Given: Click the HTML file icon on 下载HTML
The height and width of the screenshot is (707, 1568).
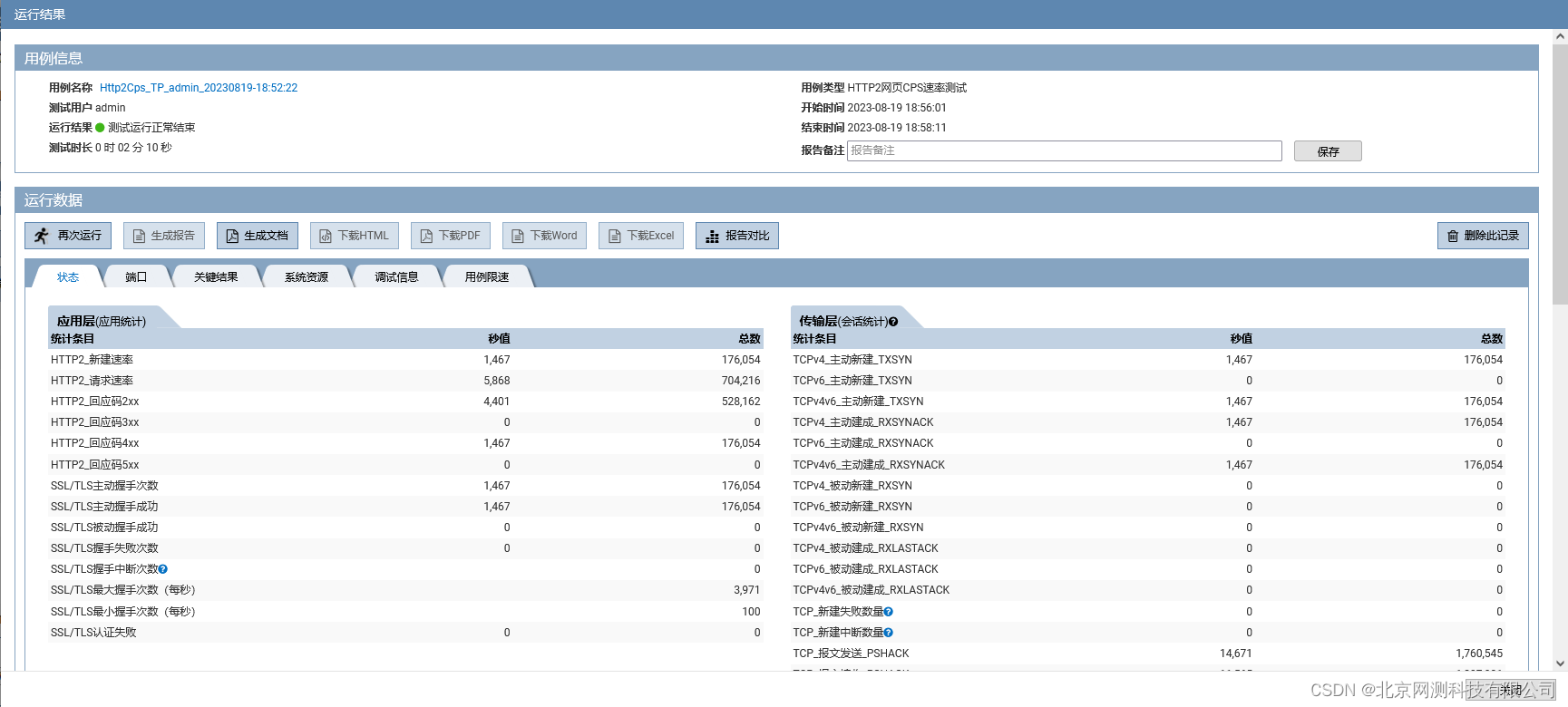Looking at the screenshot, I should pyautogui.click(x=326, y=236).
